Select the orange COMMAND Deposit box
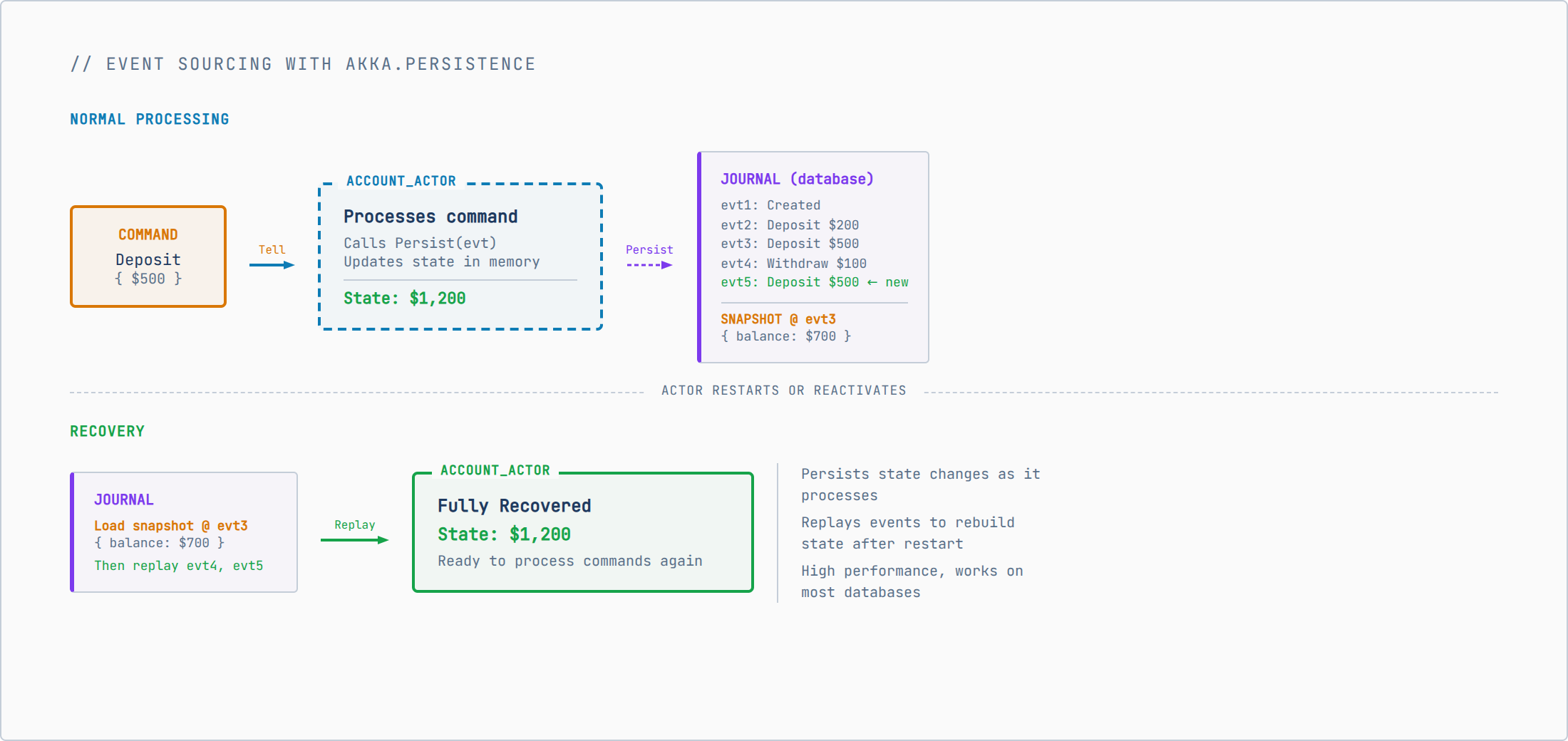This screenshot has height=741, width=1568. tap(148, 256)
